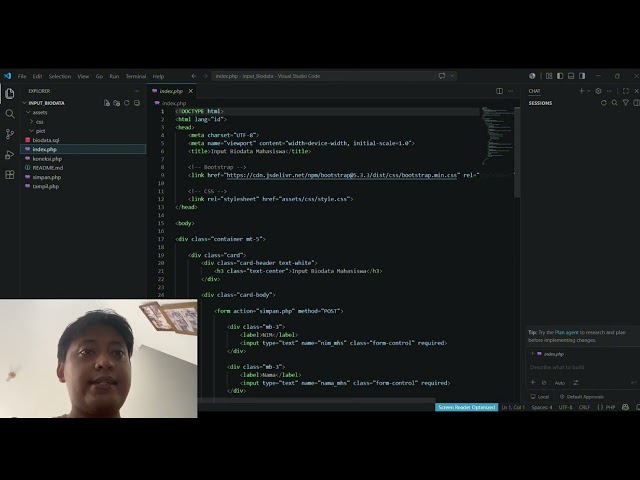Screen dimensions: 640x480
Task: Go back with the navigation arrow
Action: click(x=194, y=76)
